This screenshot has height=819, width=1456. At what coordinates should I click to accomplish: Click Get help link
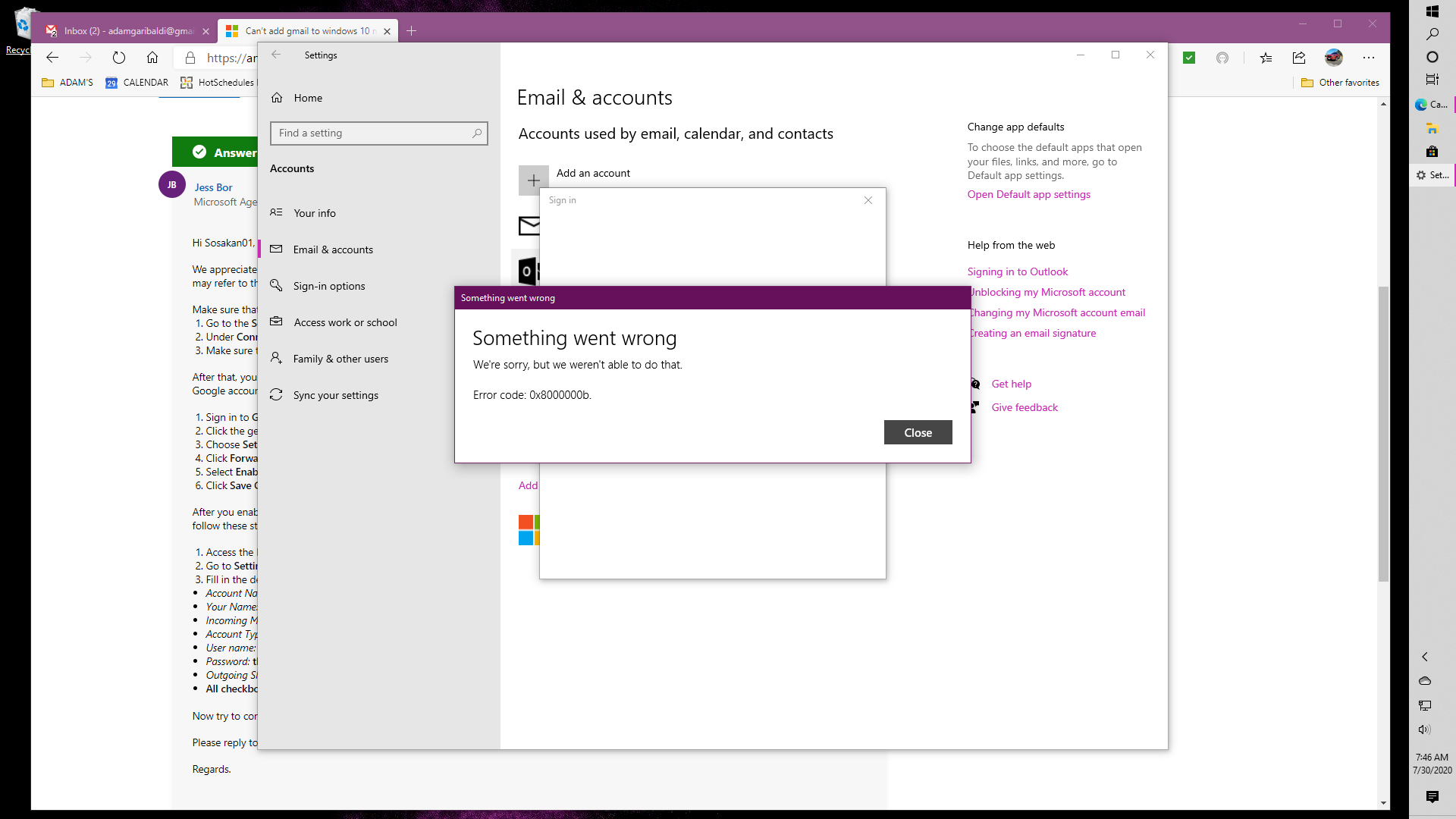[1011, 384]
